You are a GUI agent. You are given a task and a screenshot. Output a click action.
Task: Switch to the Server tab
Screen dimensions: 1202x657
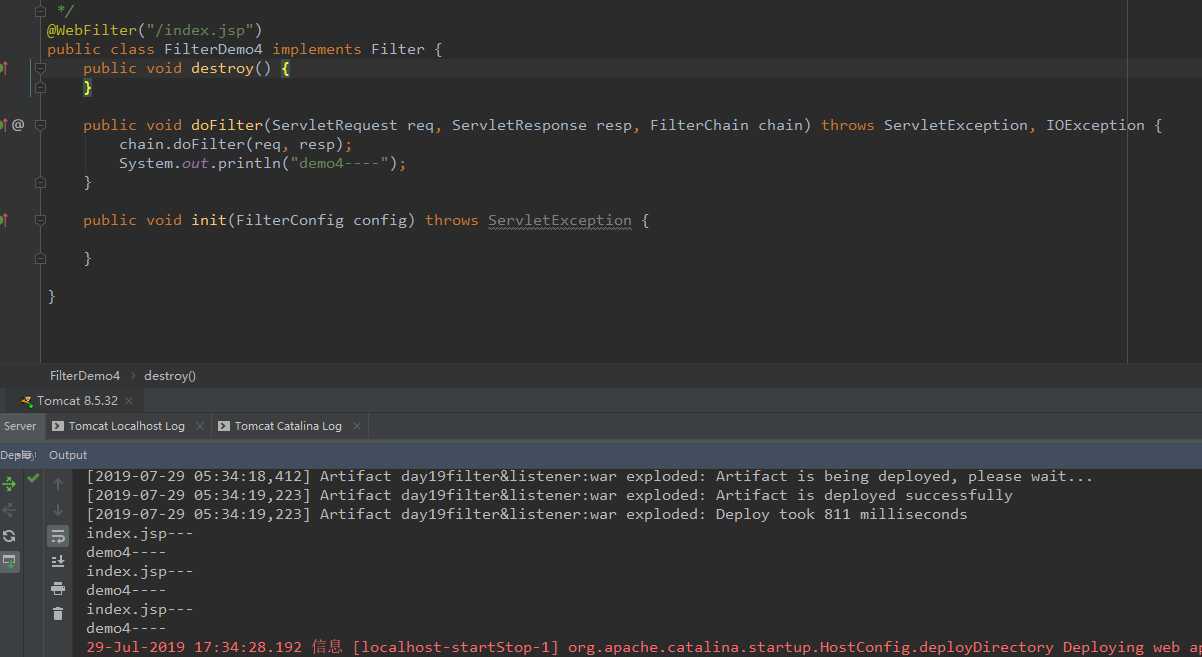click(x=20, y=426)
